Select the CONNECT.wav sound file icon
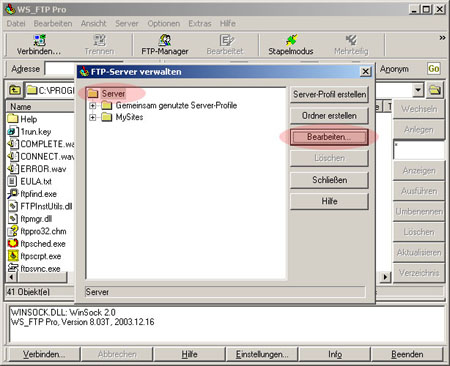Screen dimensions: 450x366 (x=13, y=156)
